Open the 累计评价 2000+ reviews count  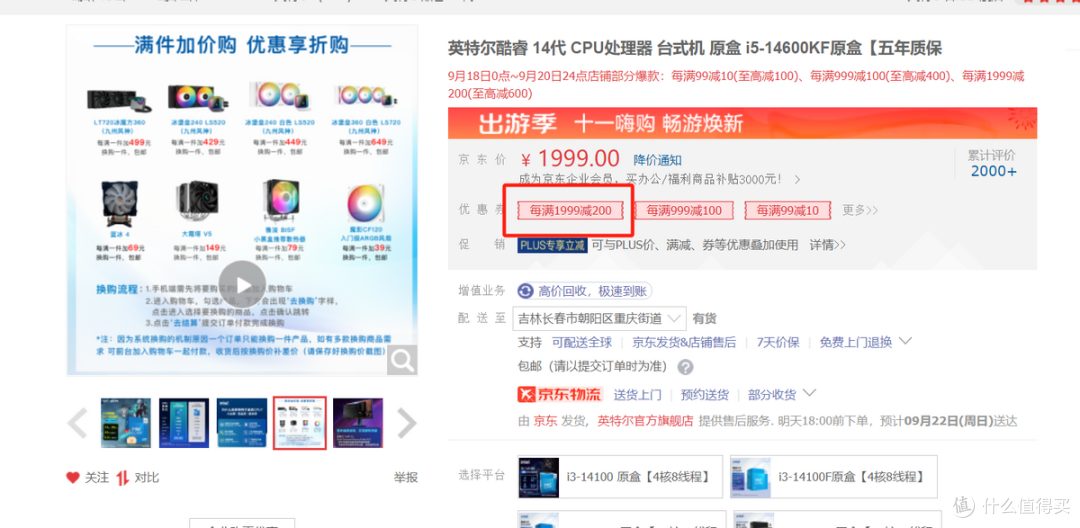(993, 164)
